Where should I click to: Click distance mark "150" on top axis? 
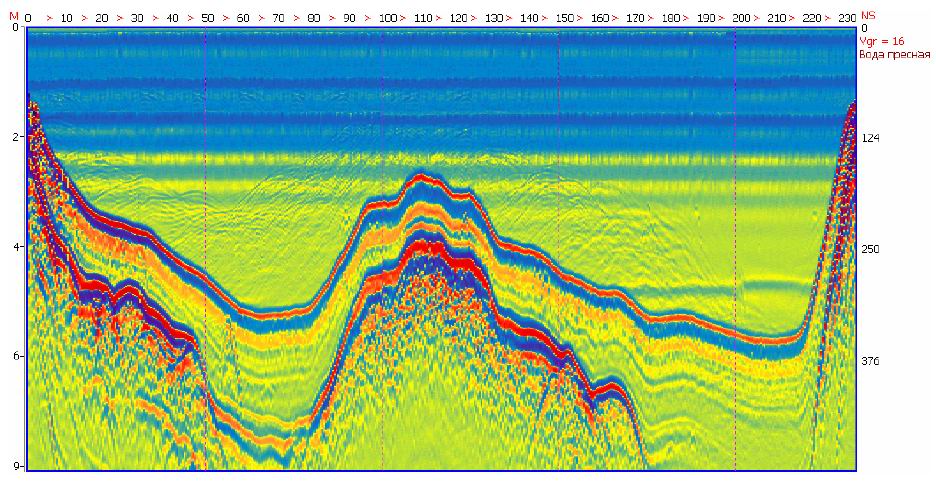(565, 19)
